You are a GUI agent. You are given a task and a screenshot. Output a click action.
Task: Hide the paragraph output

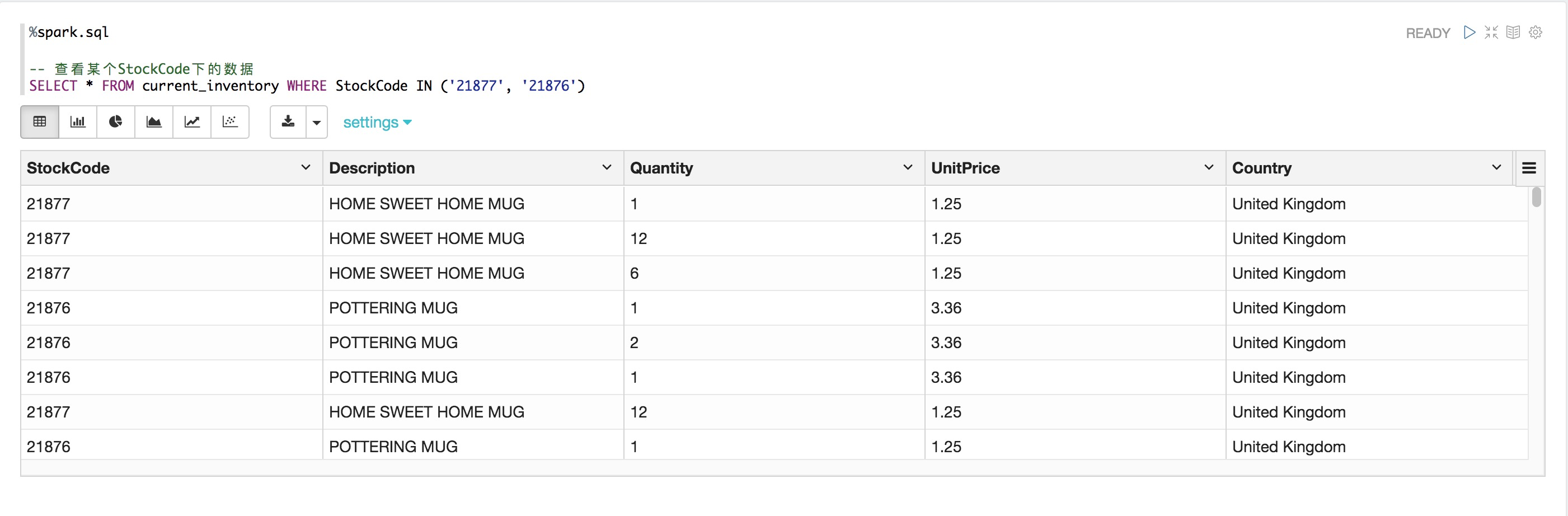(x=1513, y=32)
